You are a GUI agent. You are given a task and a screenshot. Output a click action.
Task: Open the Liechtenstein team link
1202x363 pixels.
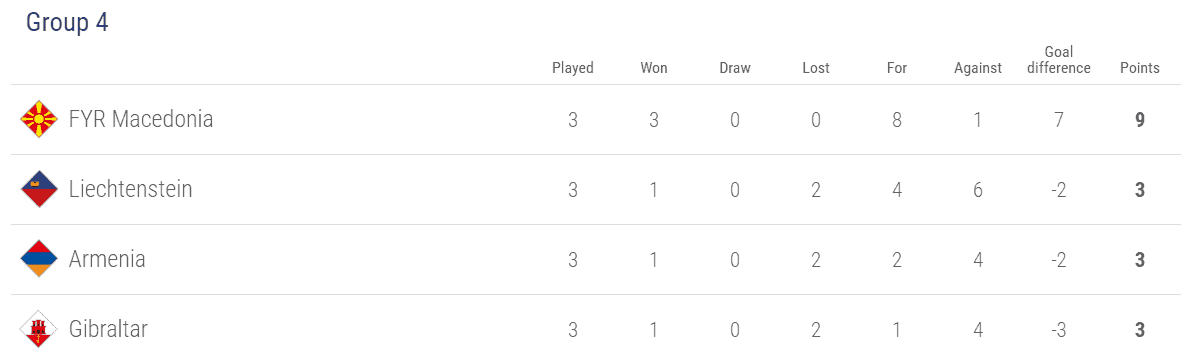[x=131, y=189]
